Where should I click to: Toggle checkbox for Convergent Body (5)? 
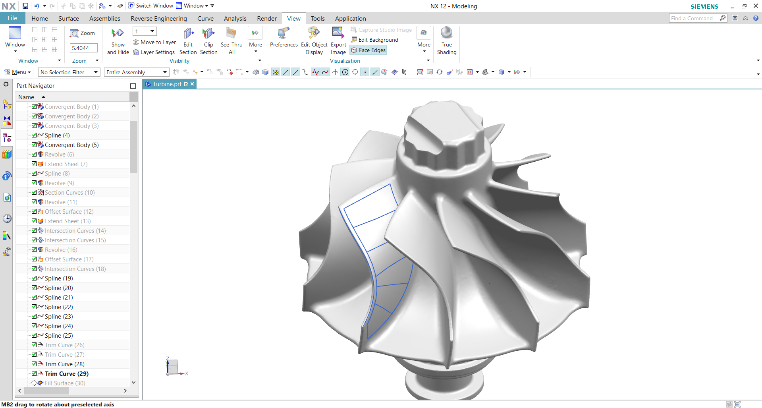[35, 145]
